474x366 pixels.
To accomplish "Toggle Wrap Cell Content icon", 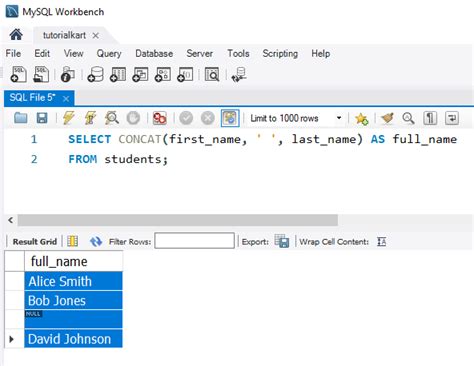I will (382, 241).
